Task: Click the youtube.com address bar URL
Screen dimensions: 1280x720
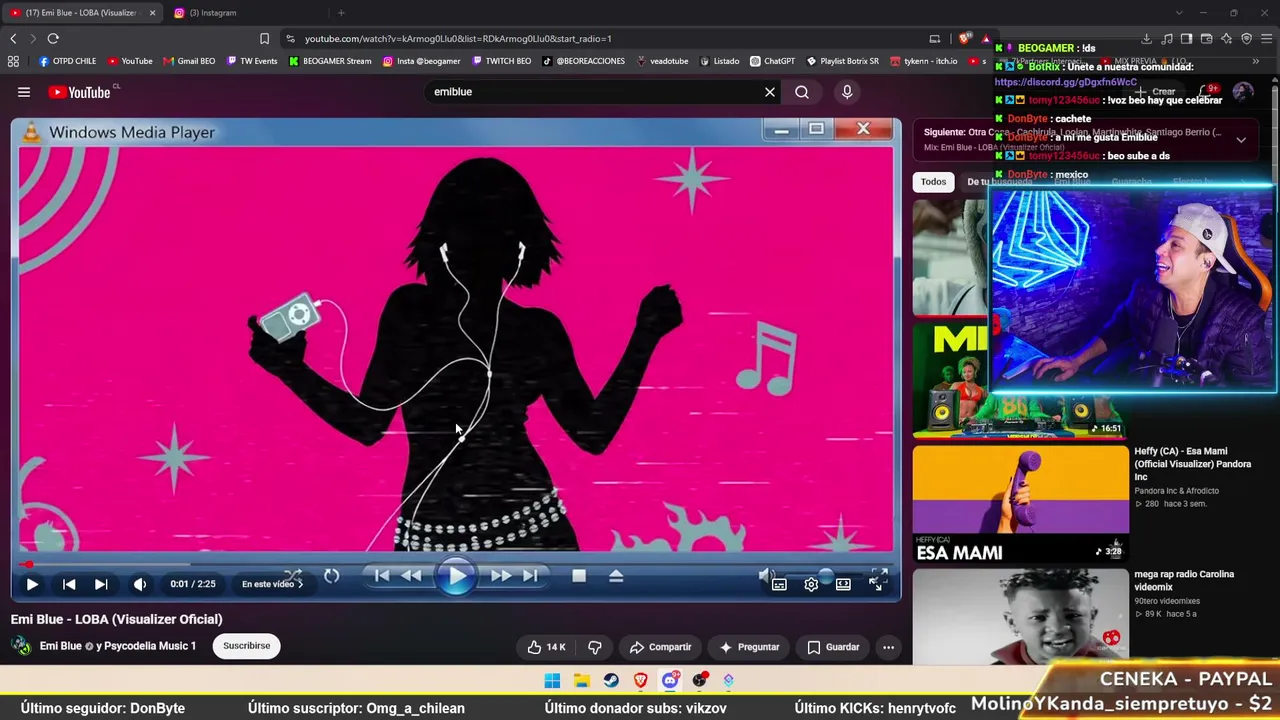Action: 458,39
